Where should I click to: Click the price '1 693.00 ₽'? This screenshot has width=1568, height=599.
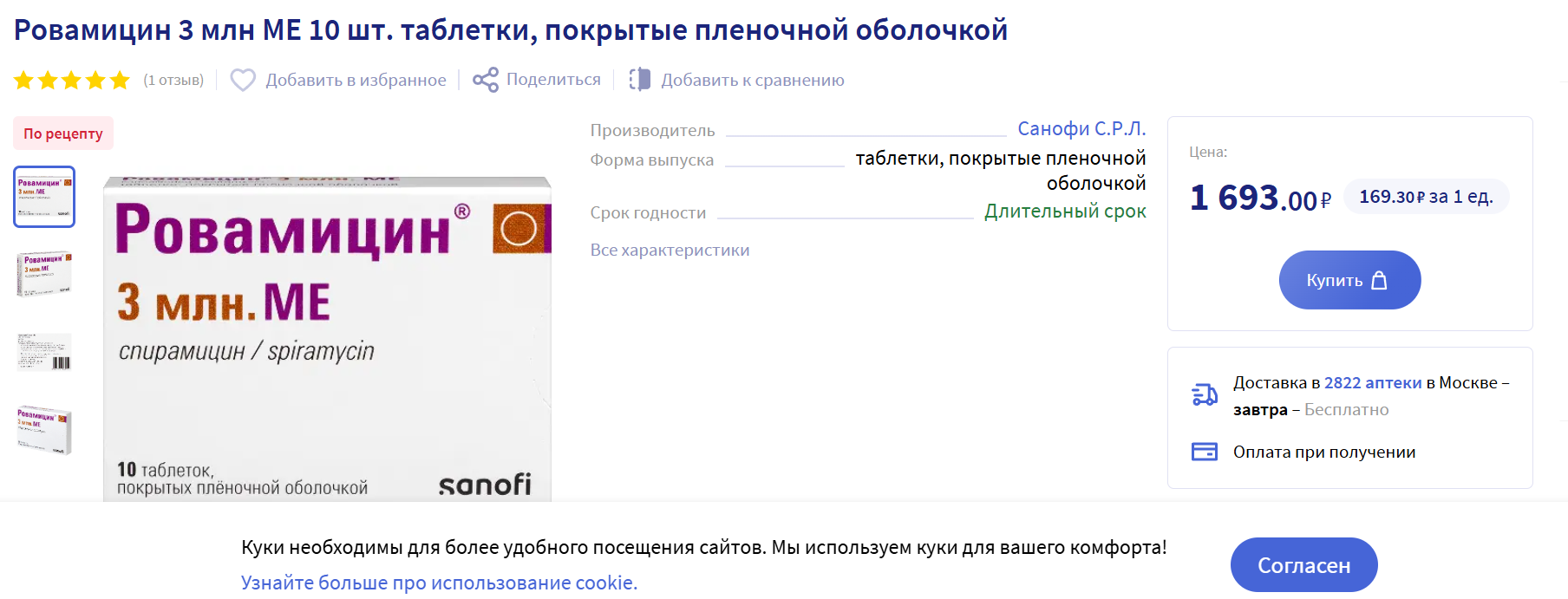tap(1260, 198)
